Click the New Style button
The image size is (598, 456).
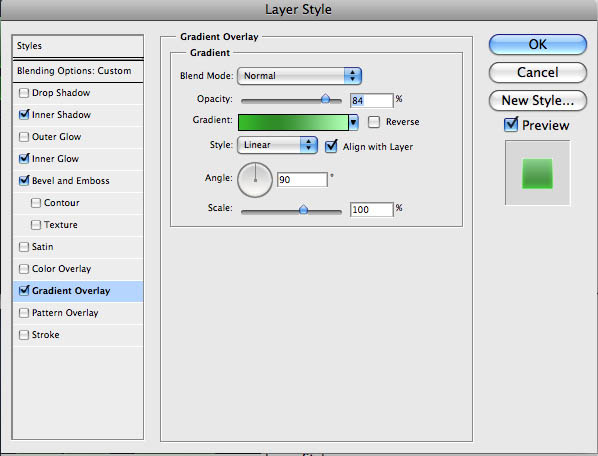click(x=537, y=101)
